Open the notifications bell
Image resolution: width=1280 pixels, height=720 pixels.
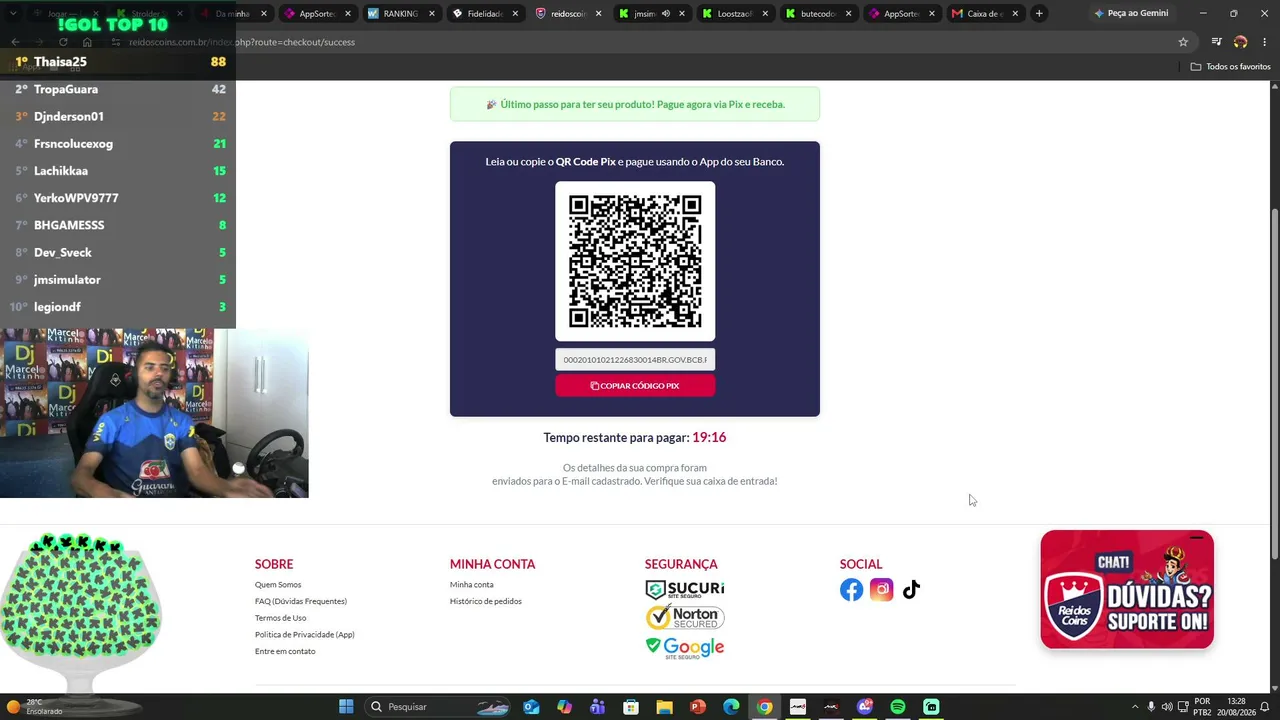(x=1267, y=707)
